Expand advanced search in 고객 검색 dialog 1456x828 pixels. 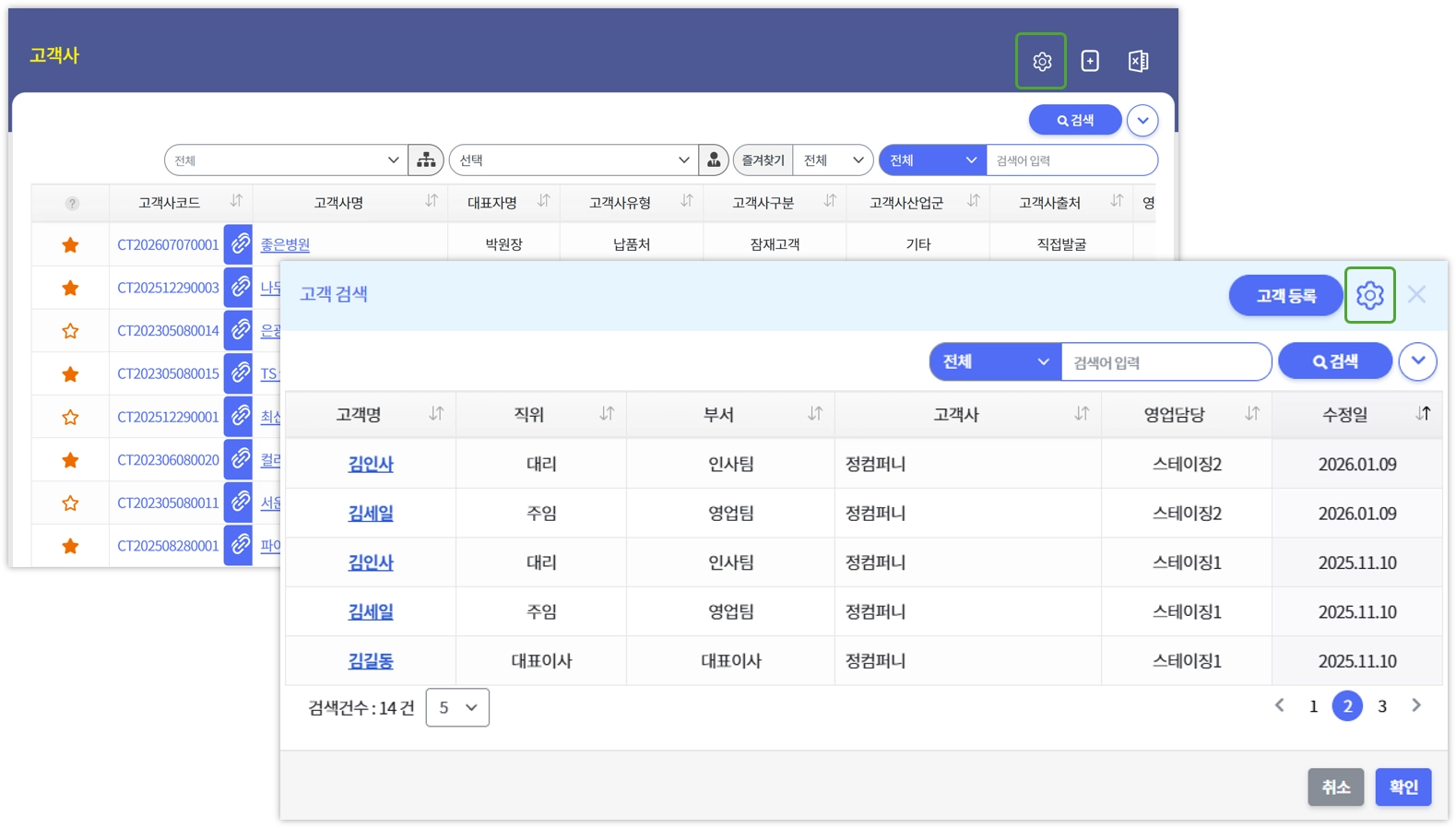(x=1418, y=361)
